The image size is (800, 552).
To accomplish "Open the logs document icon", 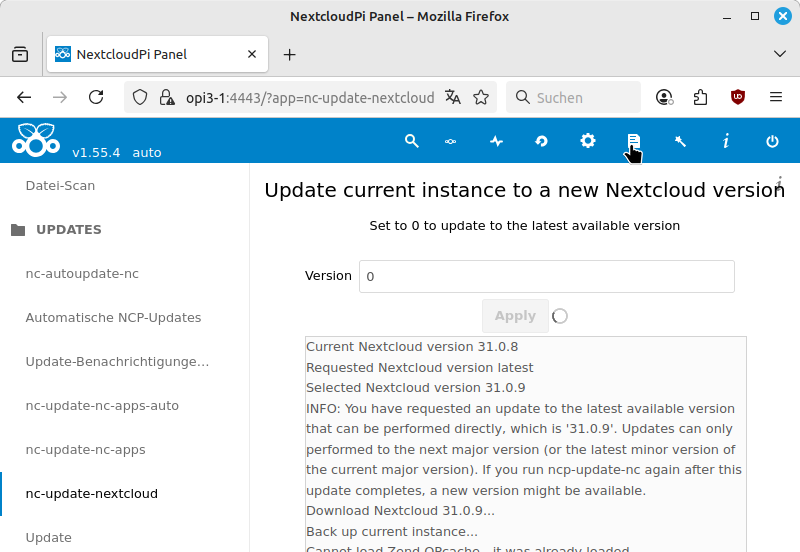I will pyautogui.click(x=633, y=141).
